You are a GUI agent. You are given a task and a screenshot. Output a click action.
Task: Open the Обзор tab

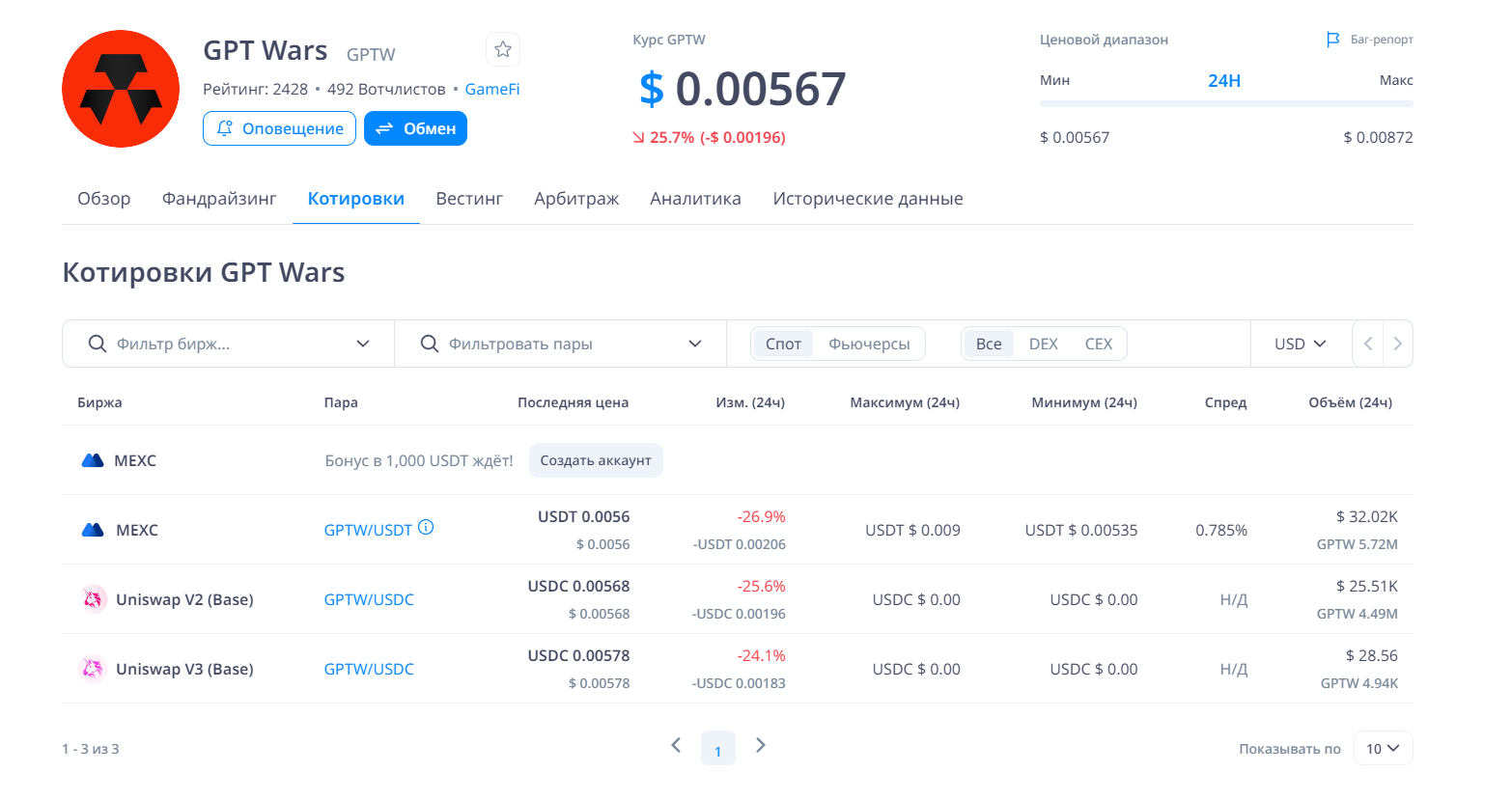(x=104, y=199)
